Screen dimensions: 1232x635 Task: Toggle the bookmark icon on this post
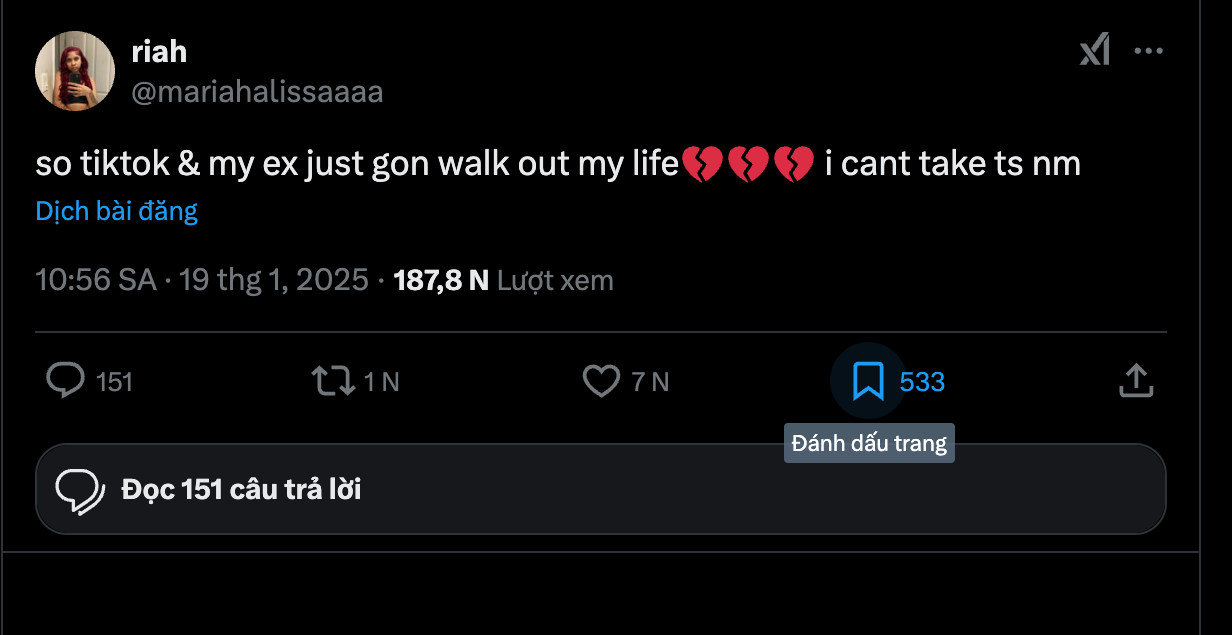tap(867, 381)
